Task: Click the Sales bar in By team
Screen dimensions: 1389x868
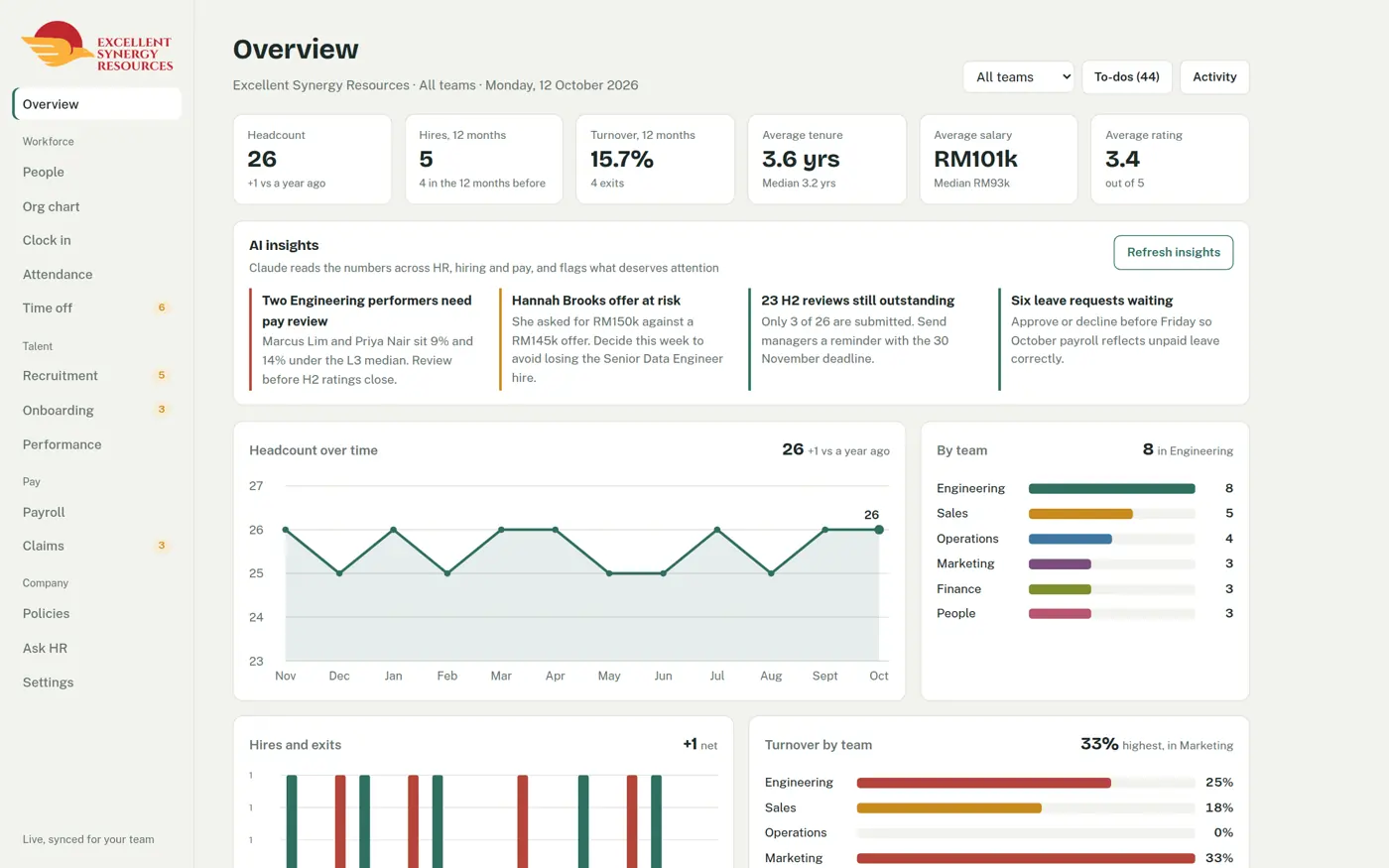Action: pyautogui.click(x=1080, y=514)
